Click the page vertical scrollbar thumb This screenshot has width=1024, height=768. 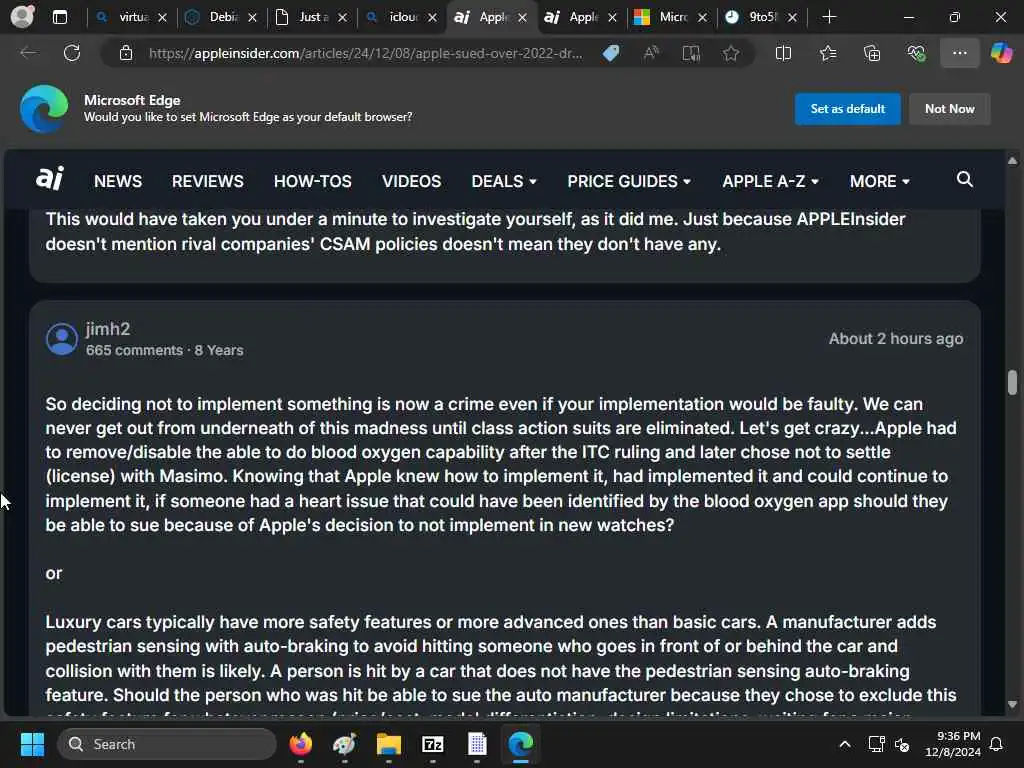click(1012, 382)
